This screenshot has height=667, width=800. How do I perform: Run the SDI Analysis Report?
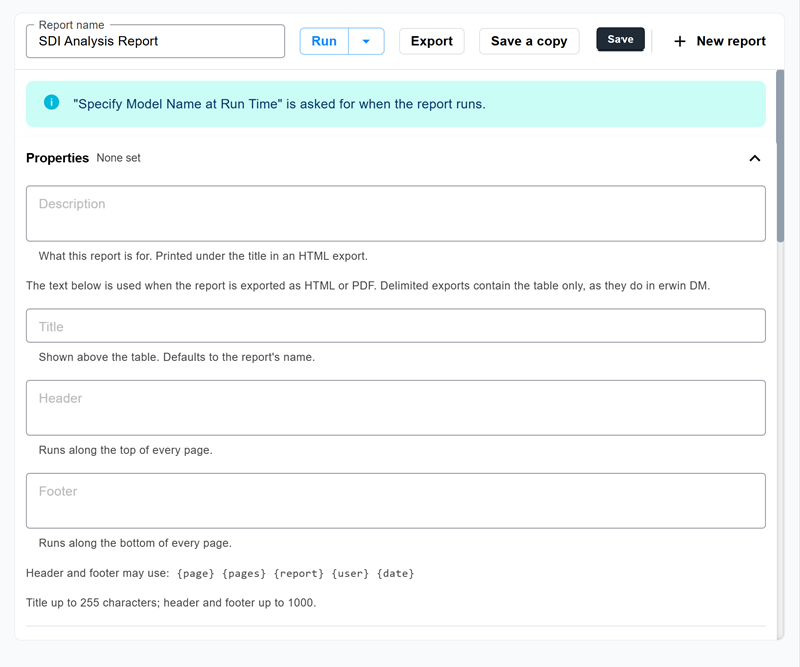[324, 41]
